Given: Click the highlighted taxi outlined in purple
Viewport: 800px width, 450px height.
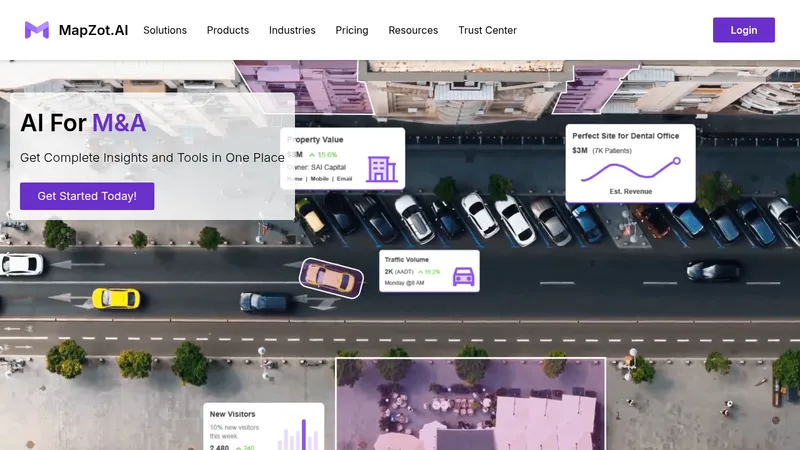Looking at the screenshot, I should 331,278.
